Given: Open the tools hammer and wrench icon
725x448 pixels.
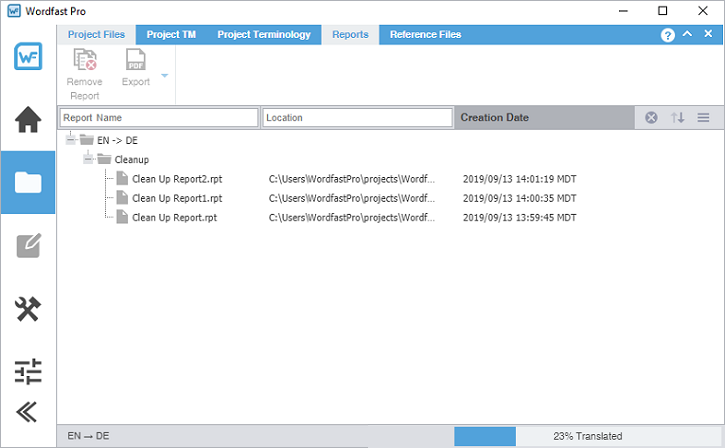Looking at the screenshot, I should coord(28,309).
